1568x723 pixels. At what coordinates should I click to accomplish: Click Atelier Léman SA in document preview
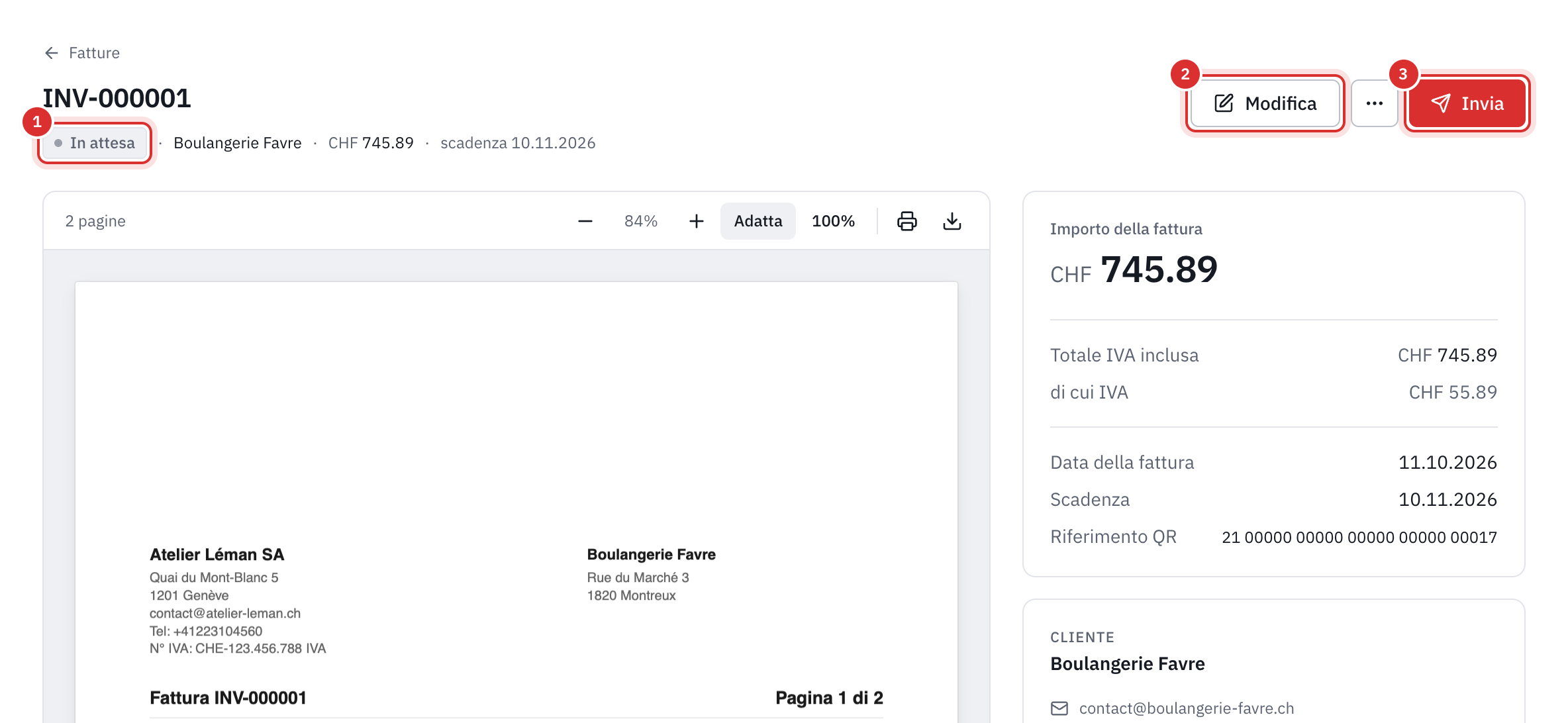(217, 555)
